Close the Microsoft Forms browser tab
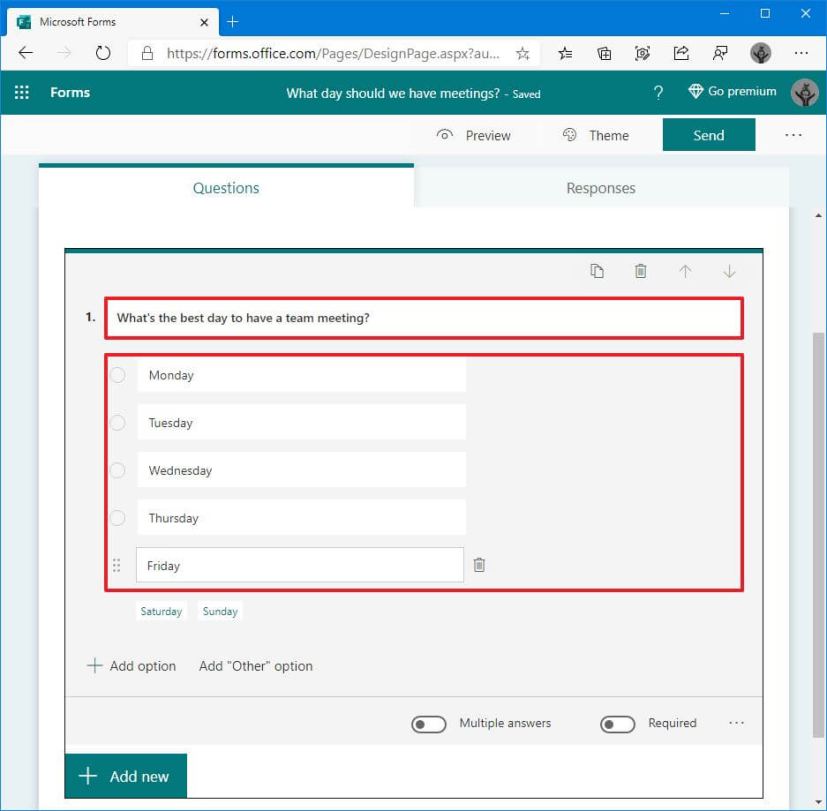The height and width of the screenshot is (811, 827). tap(204, 22)
